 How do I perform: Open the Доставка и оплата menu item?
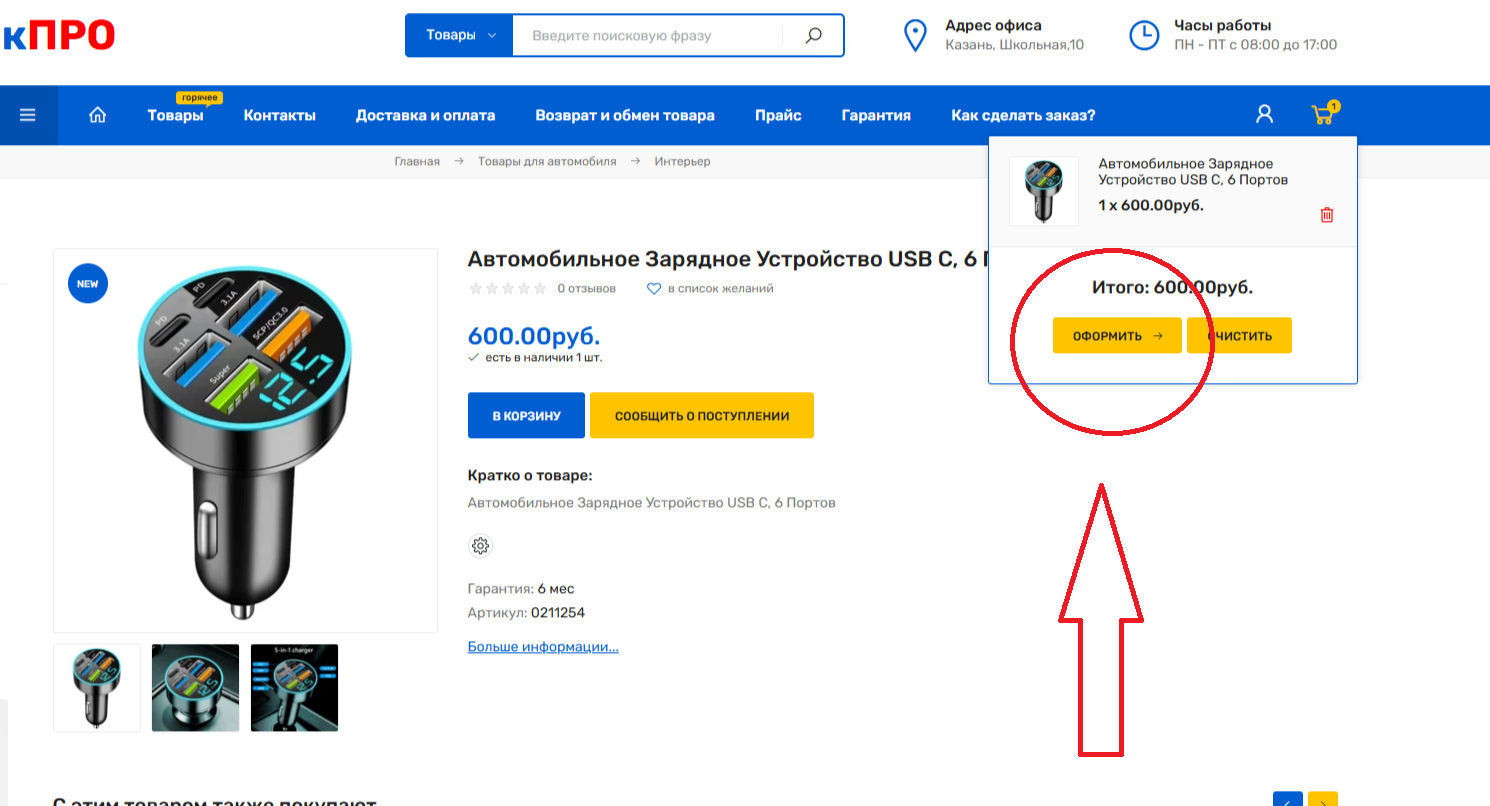[x=425, y=115]
